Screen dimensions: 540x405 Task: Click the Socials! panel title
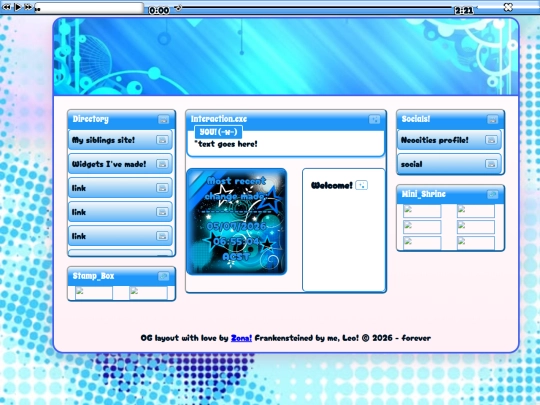pyautogui.click(x=416, y=119)
